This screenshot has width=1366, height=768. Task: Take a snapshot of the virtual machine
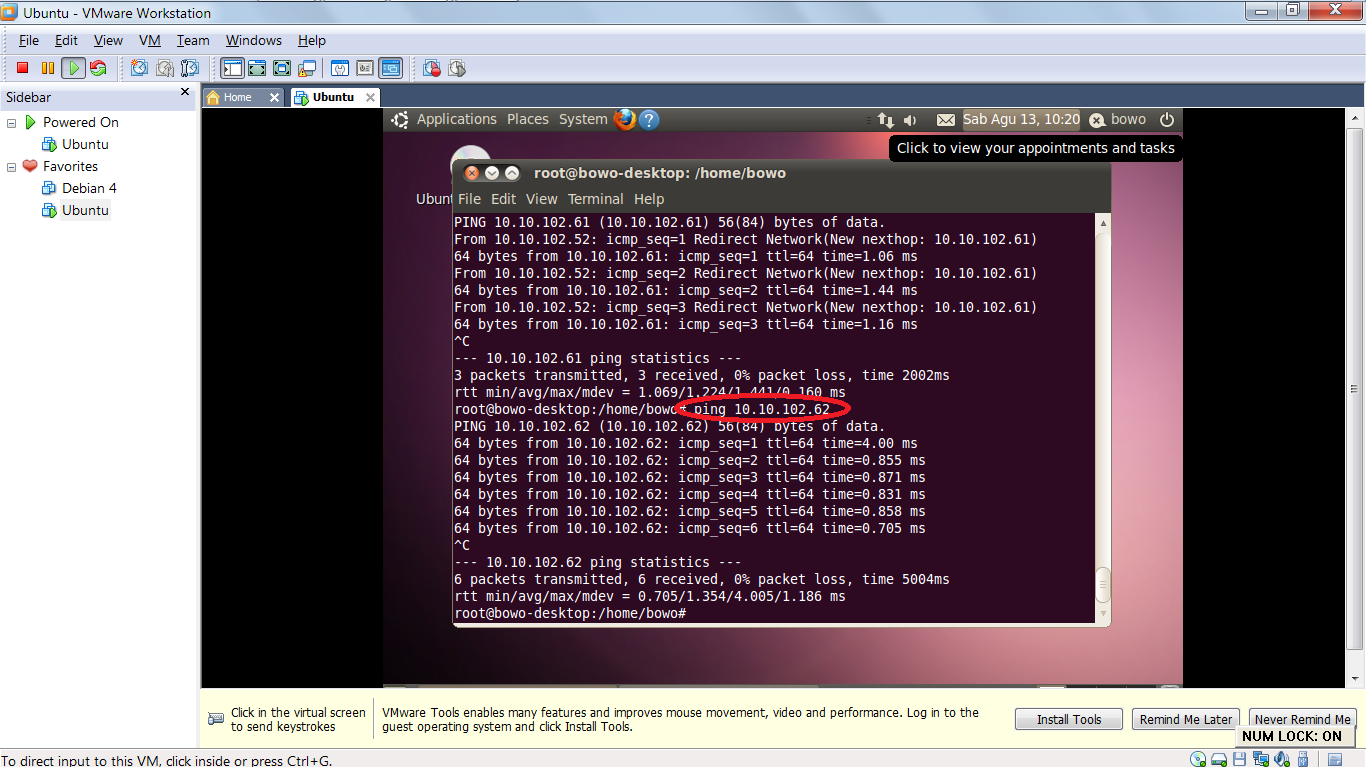click(x=139, y=68)
